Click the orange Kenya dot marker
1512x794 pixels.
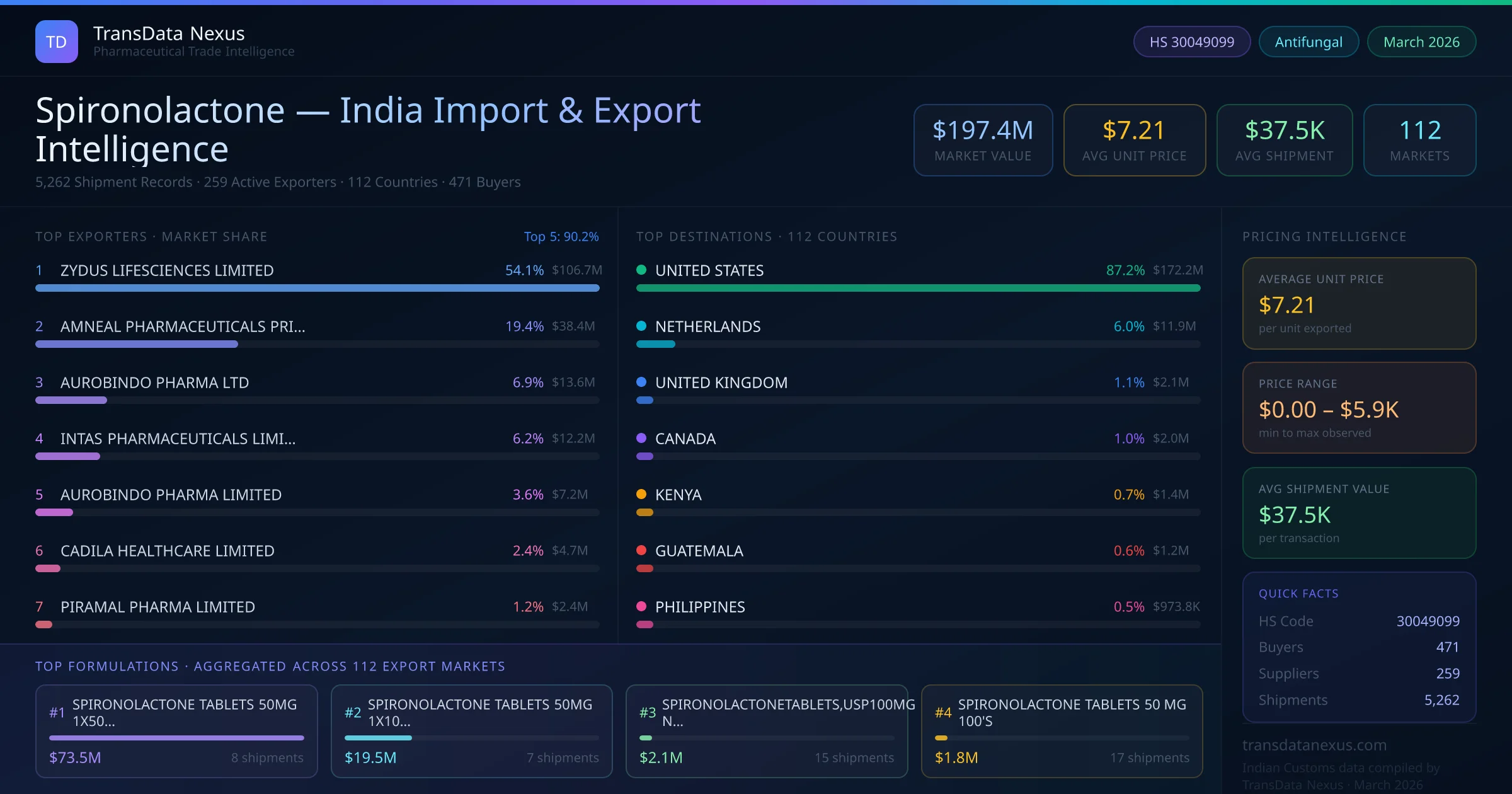[x=641, y=495]
